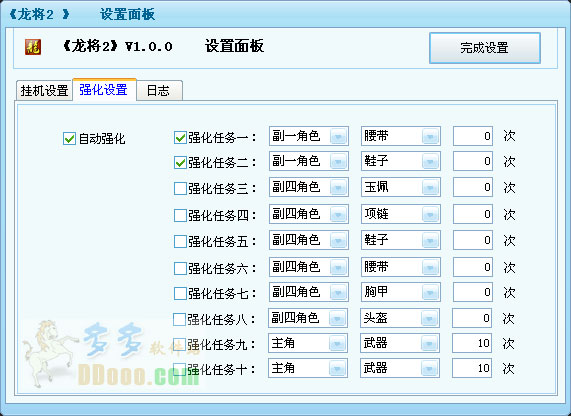The width and height of the screenshot is (571, 416).
Task: Tick the 强化任务七 checkbox
Action: point(180,293)
